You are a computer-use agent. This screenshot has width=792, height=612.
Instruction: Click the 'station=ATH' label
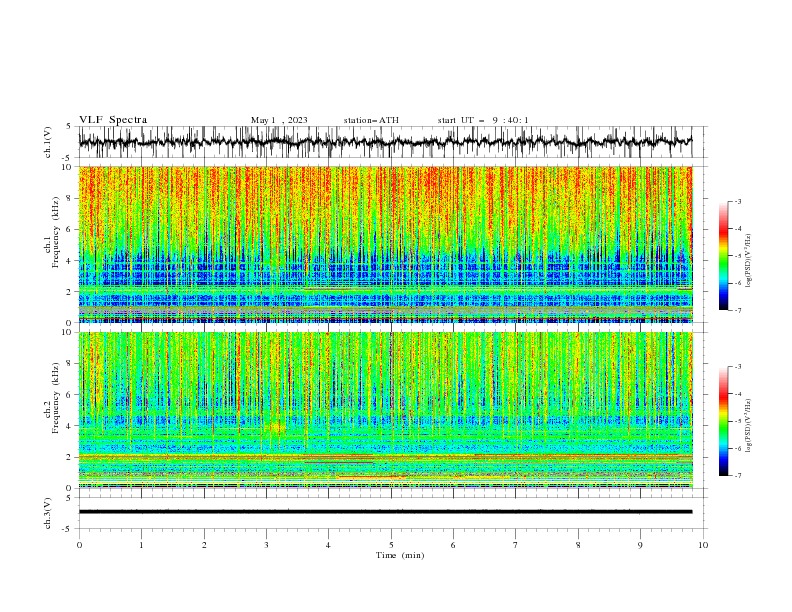point(371,120)
